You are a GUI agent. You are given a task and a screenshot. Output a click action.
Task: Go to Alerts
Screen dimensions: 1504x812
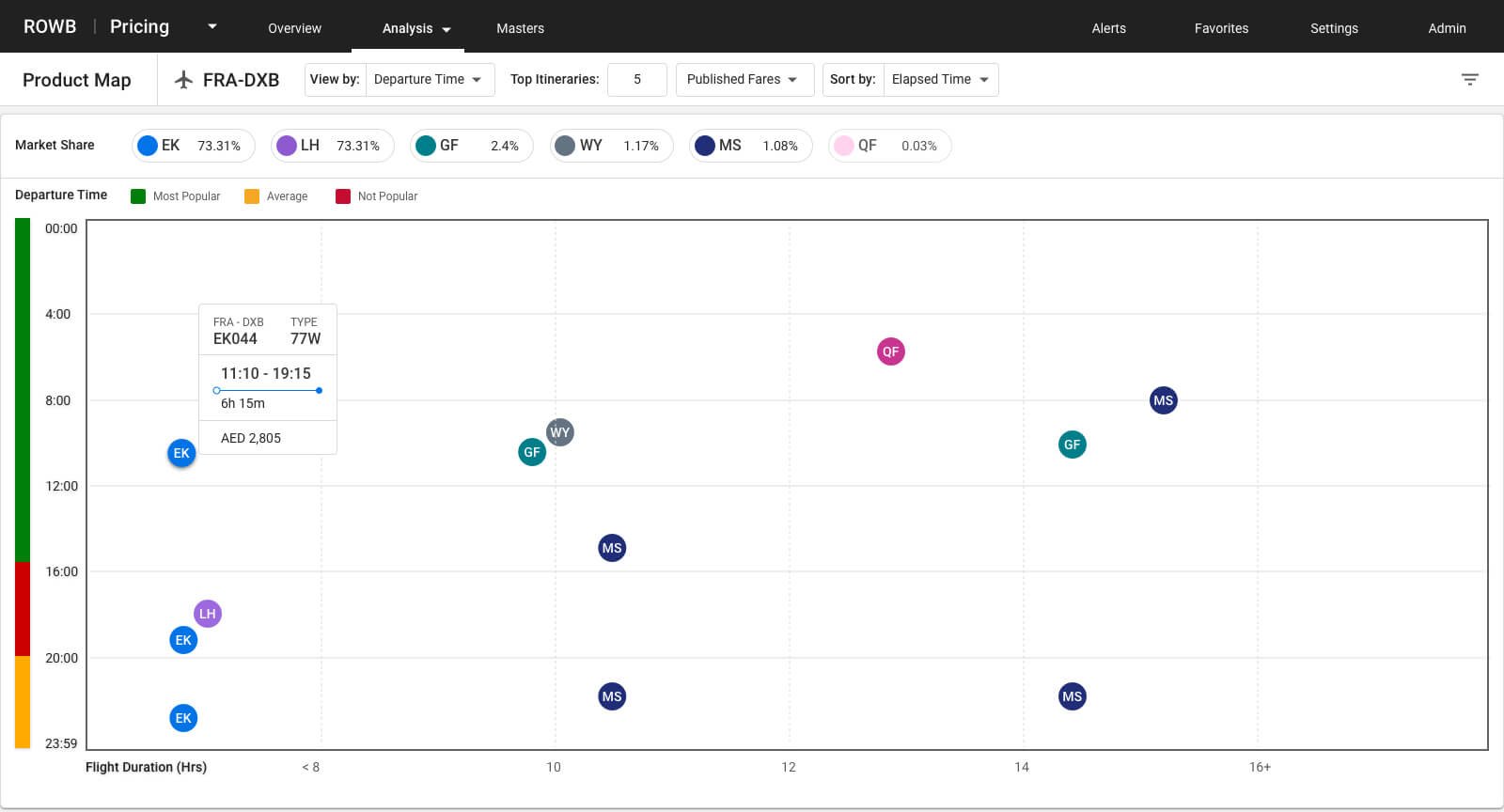pyautogui.click(x=1109, y=28)
